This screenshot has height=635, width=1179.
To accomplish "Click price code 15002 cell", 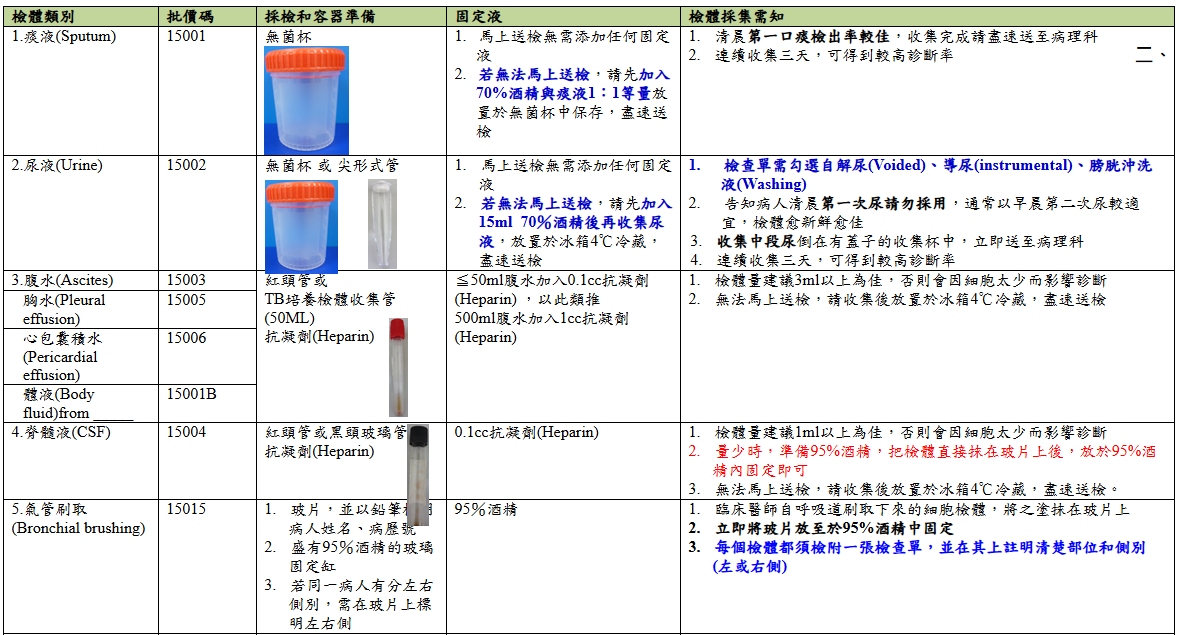I will (x=186, y=165).
